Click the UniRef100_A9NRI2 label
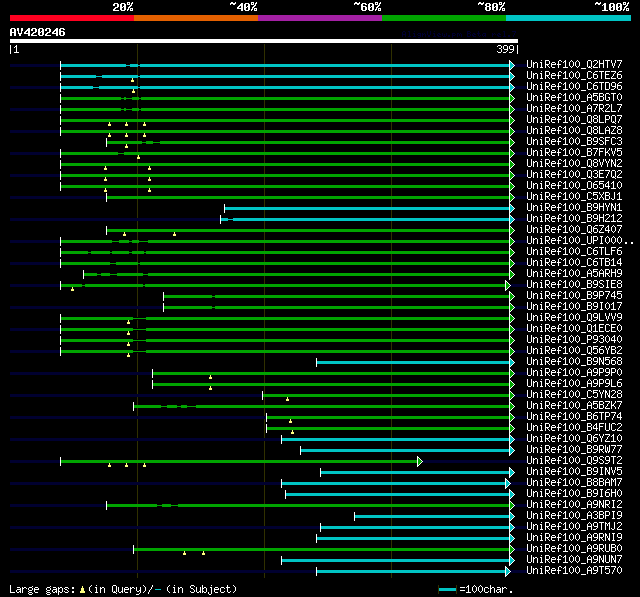 [x=574, y=505]
